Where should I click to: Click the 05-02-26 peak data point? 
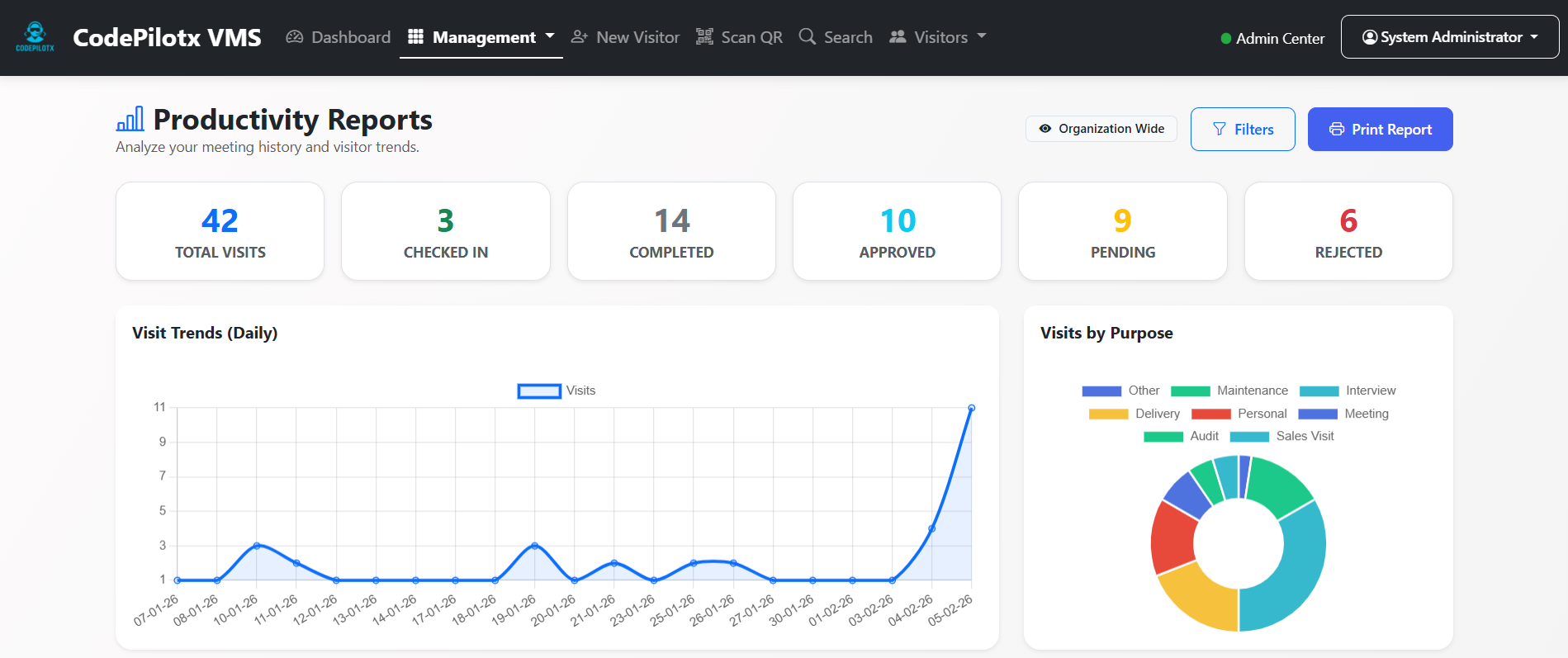pos(971,408)
